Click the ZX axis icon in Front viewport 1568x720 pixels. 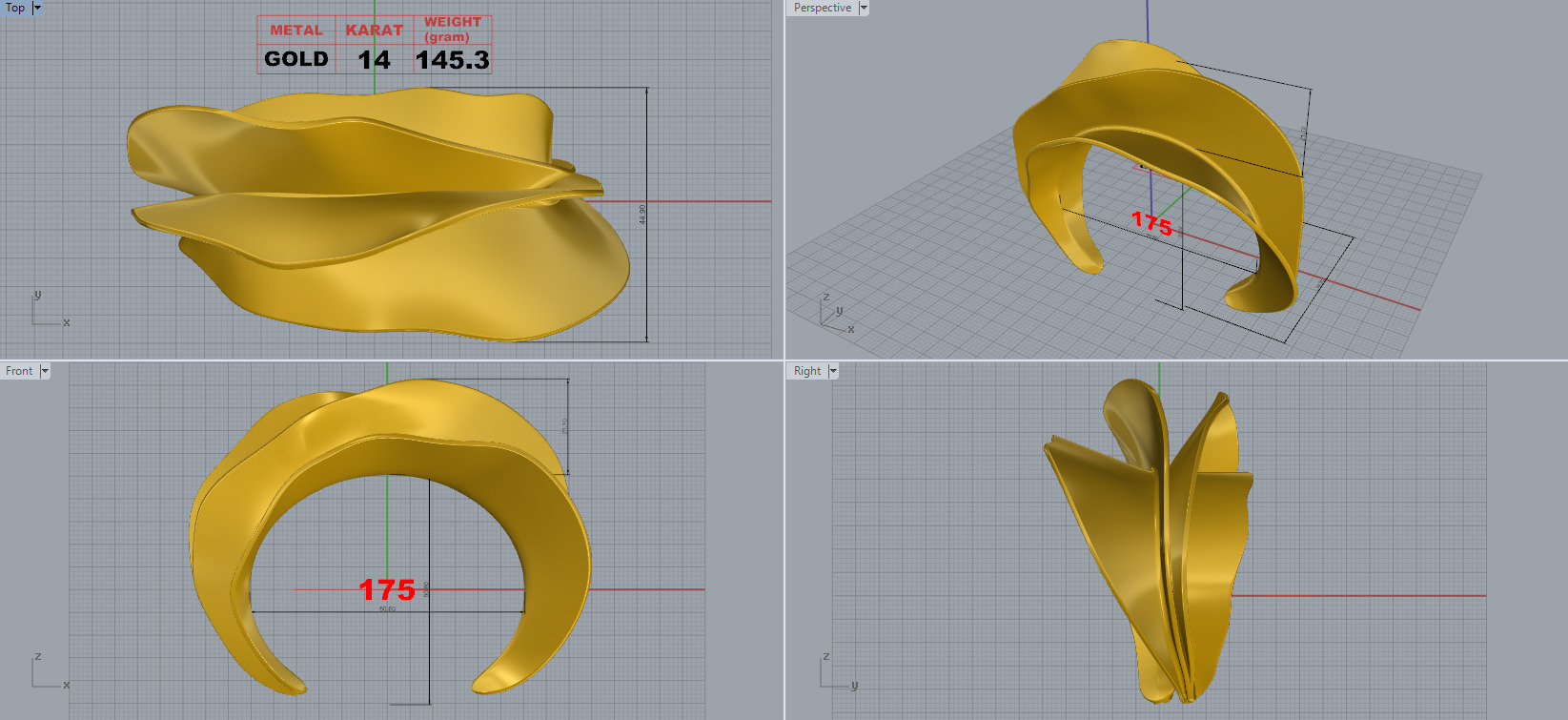coord(51,671)
